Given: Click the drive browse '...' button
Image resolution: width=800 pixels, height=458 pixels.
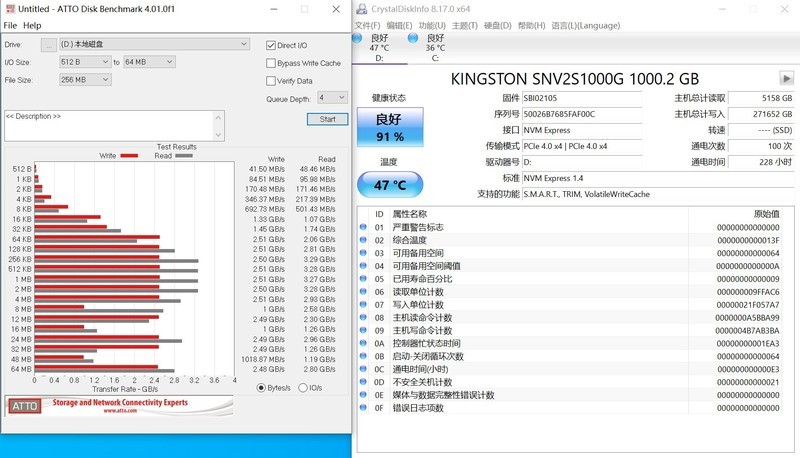Looking at the screenshot, I should tap(48, 45).
